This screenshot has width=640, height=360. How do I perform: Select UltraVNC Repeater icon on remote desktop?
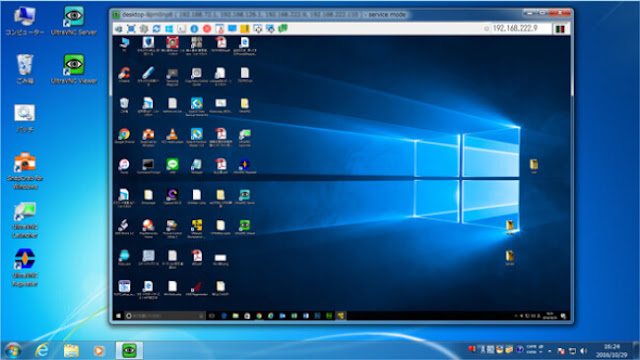coord(244,166)
